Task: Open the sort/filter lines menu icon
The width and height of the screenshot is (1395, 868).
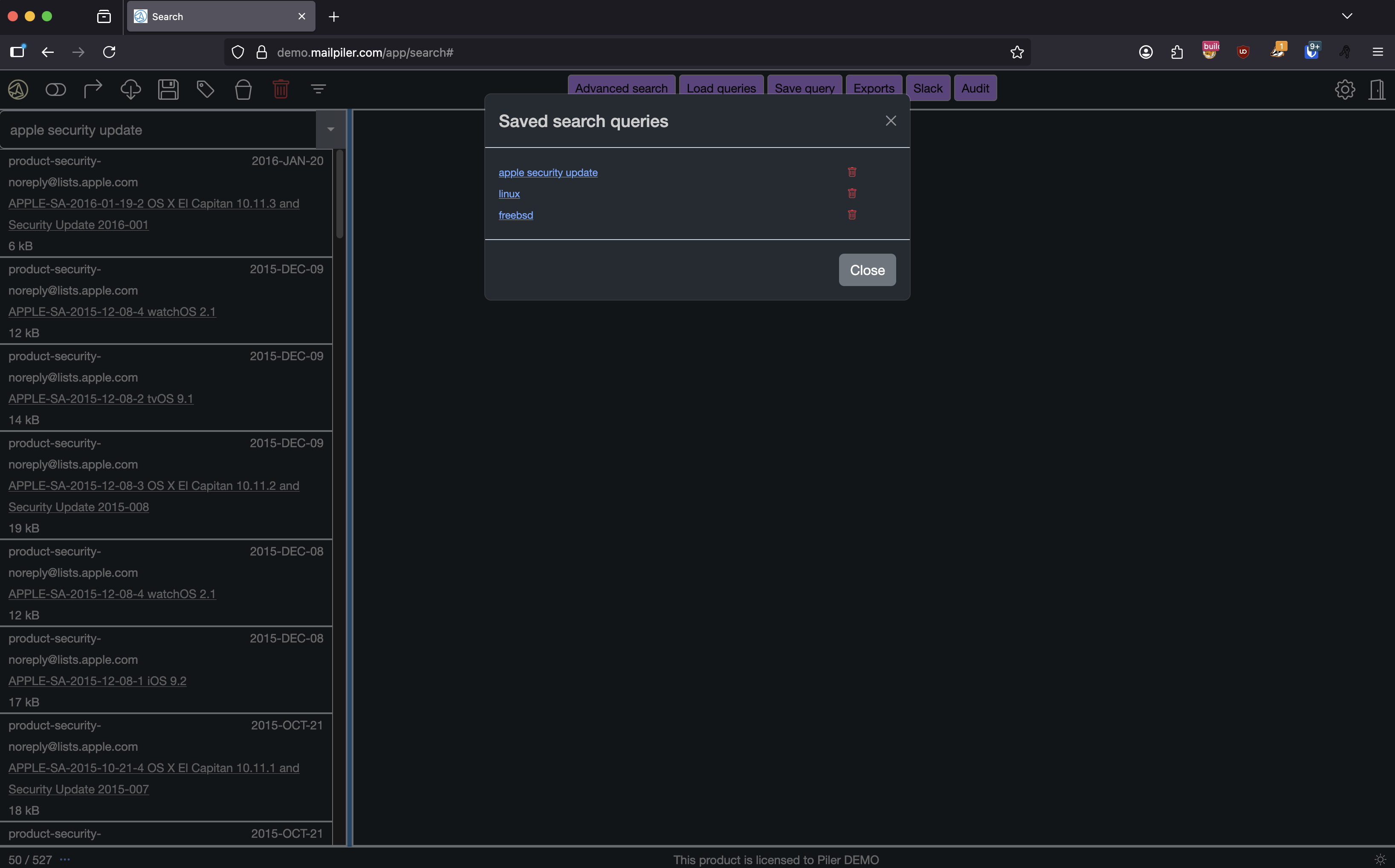Action: click(318, 90)
